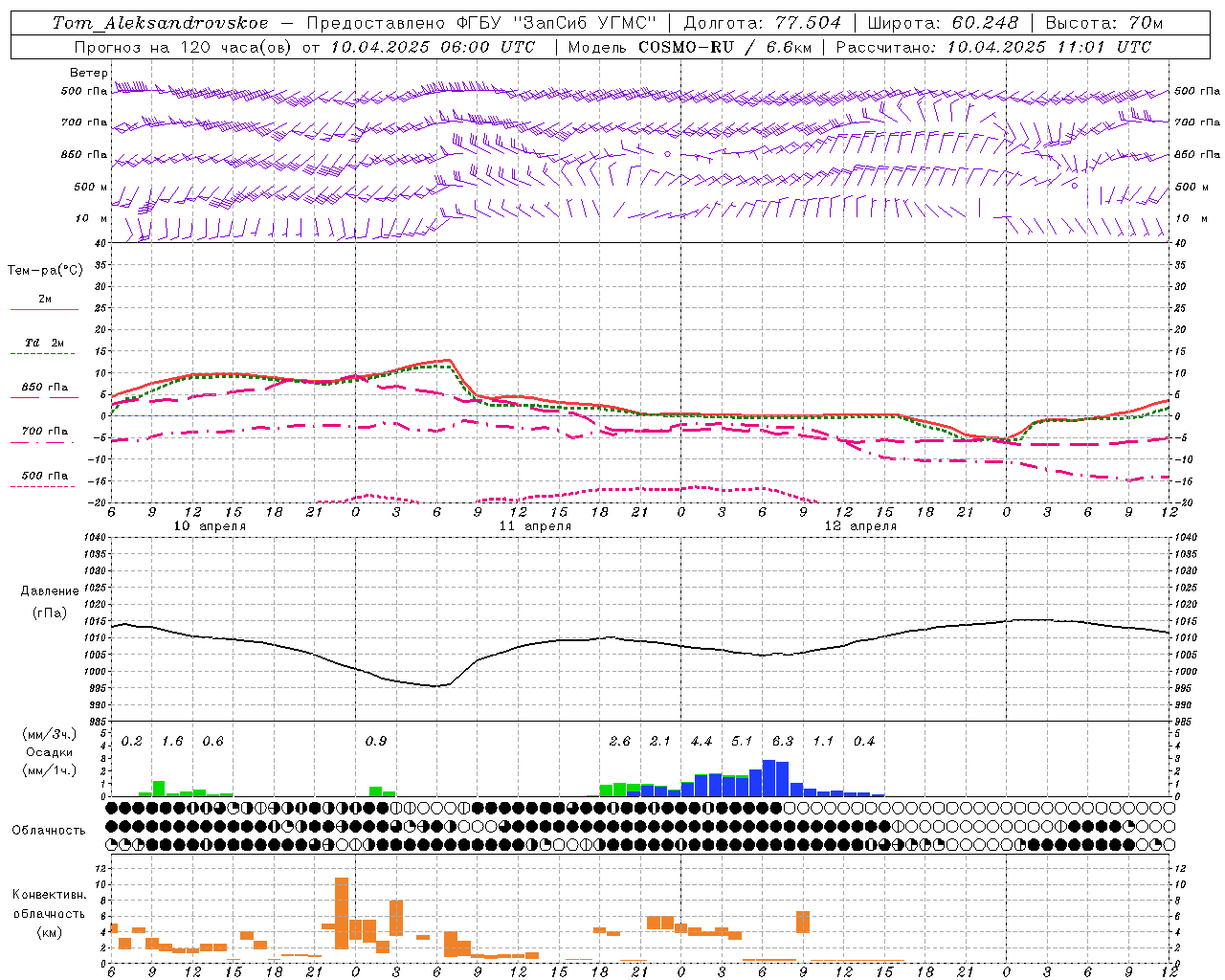Click the Тем-ра(°C) axis title

click(45, 271)
